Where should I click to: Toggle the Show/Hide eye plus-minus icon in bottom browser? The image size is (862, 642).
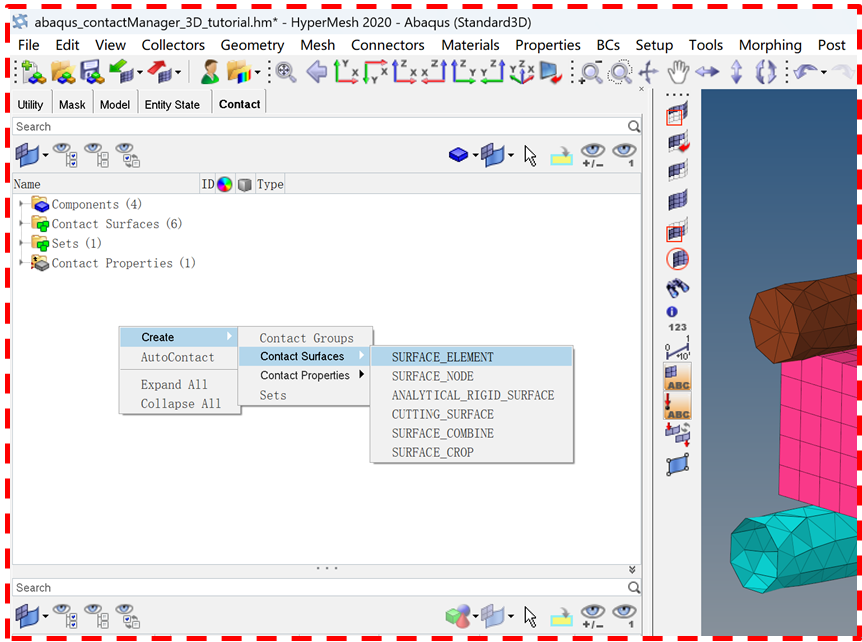click(592, 616)
